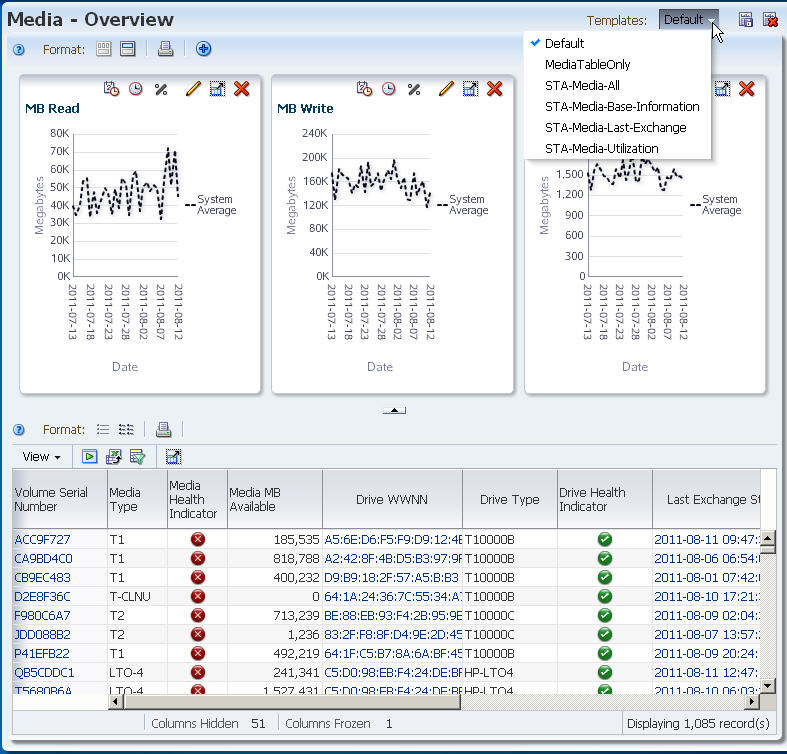Choose STA-Media-All template

point(582,85)
